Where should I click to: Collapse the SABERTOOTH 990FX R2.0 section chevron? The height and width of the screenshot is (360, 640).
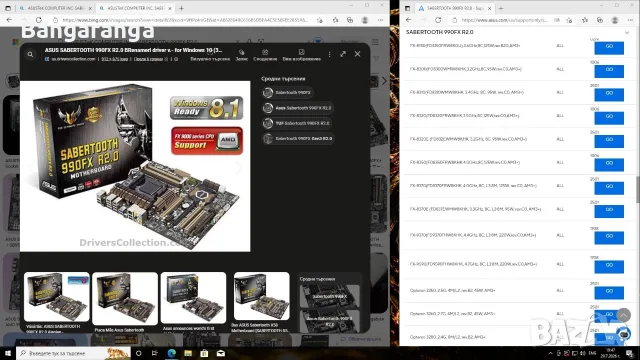tap(627, 32)
